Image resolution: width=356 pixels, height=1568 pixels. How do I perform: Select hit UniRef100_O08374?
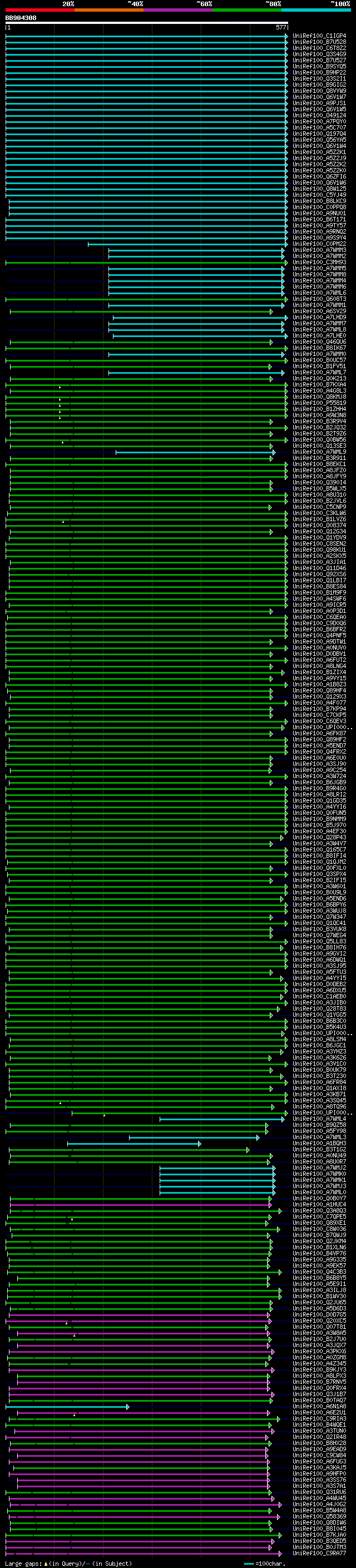(x=319, y=525)
